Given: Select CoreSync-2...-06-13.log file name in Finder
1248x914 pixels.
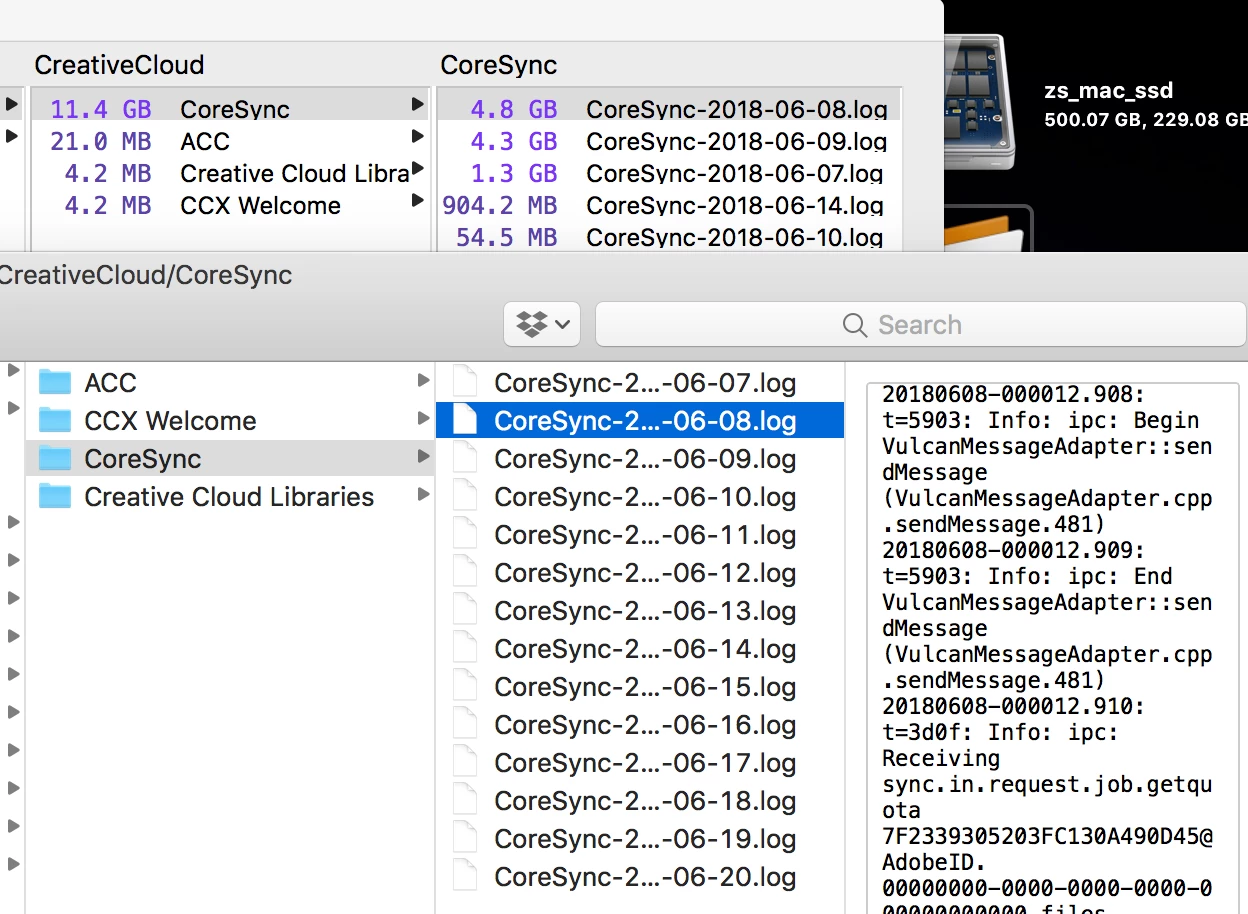Looking at the screenshot, I should pos(645,611).
